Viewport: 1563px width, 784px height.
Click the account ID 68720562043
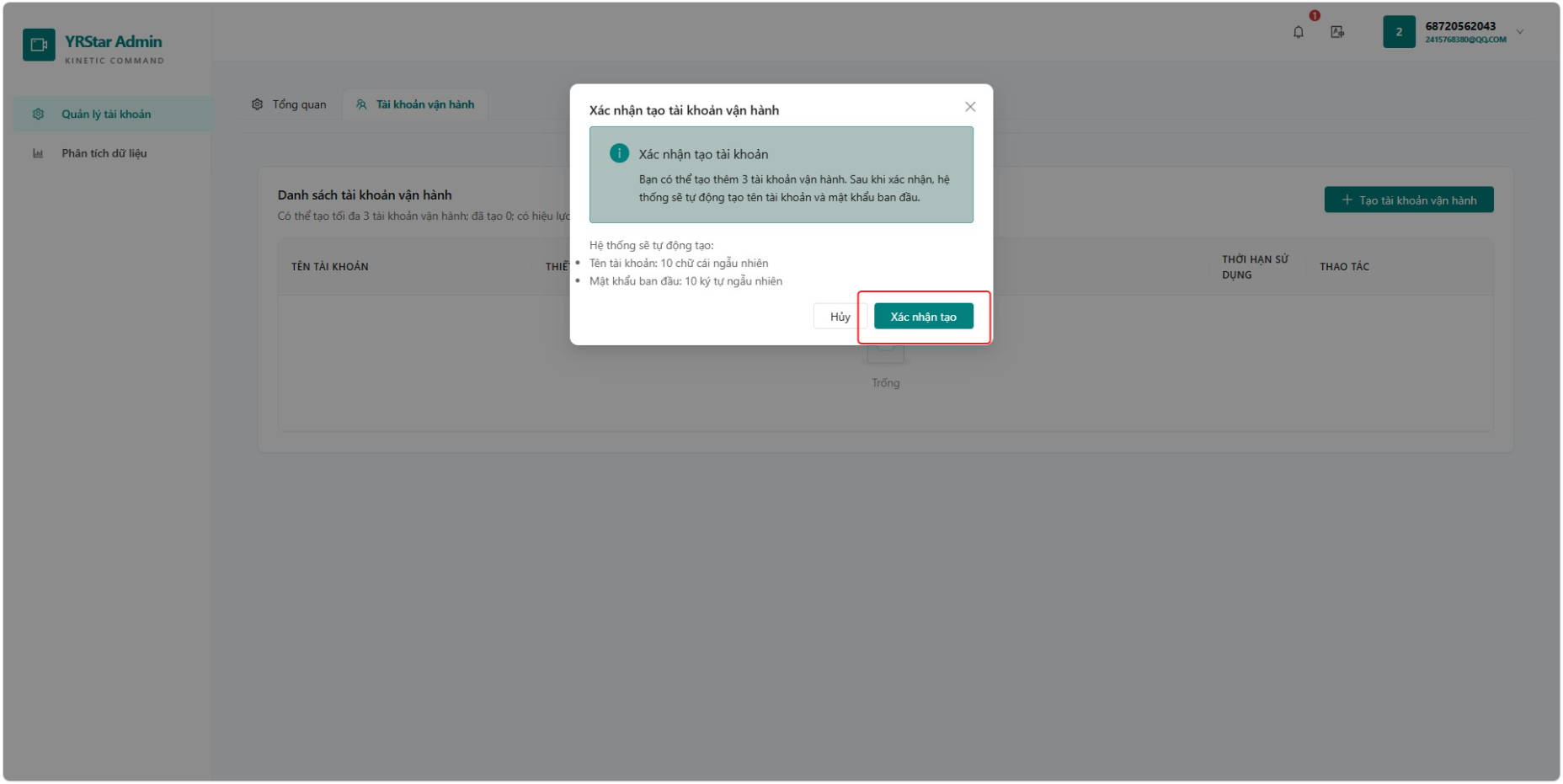pos(1460,26)
